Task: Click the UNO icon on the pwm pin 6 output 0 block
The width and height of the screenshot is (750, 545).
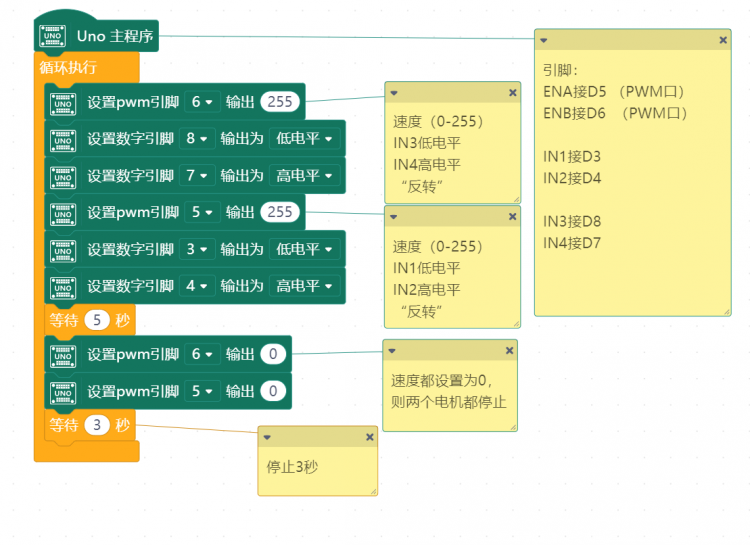Action: tap(63, 356)
